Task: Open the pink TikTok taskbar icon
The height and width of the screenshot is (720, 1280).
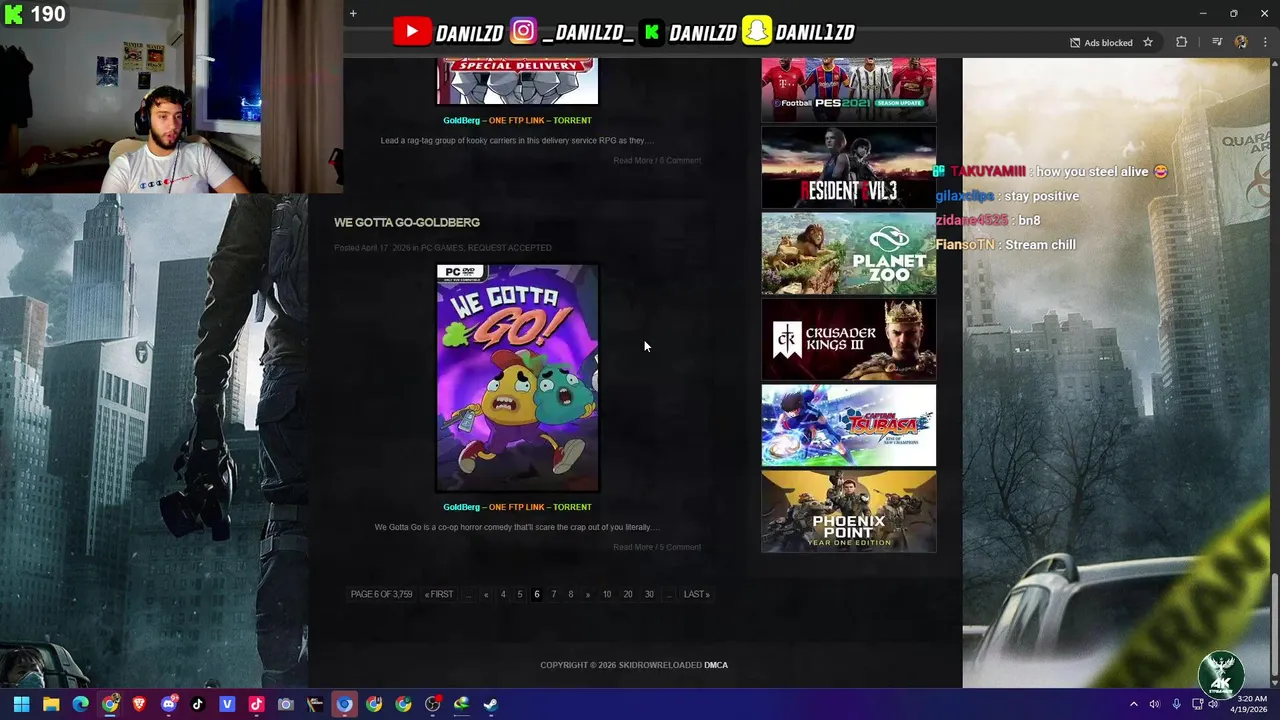Action: coord(256,704)
